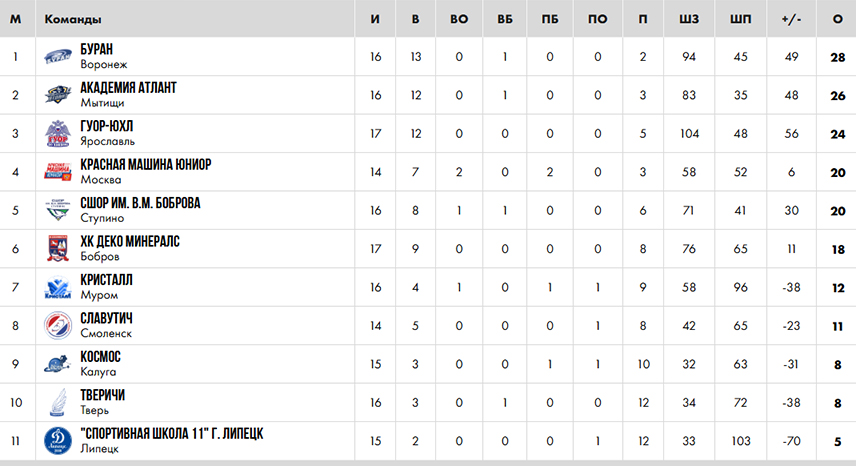856x466 pixels.
Task: Open the КРАСНАЯ МАШИНА ЮНИОР team link
Action: pos(146,164)
